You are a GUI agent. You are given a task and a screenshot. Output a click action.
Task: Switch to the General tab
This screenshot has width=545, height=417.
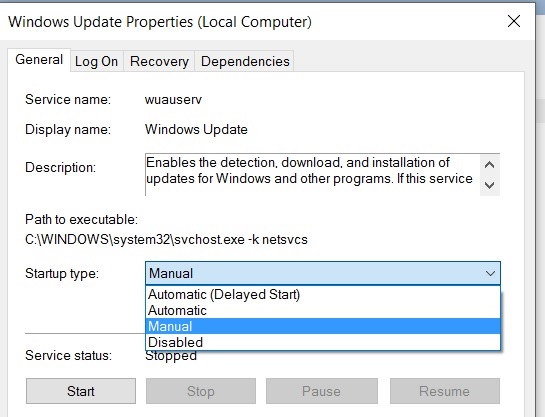coord(39,60)
